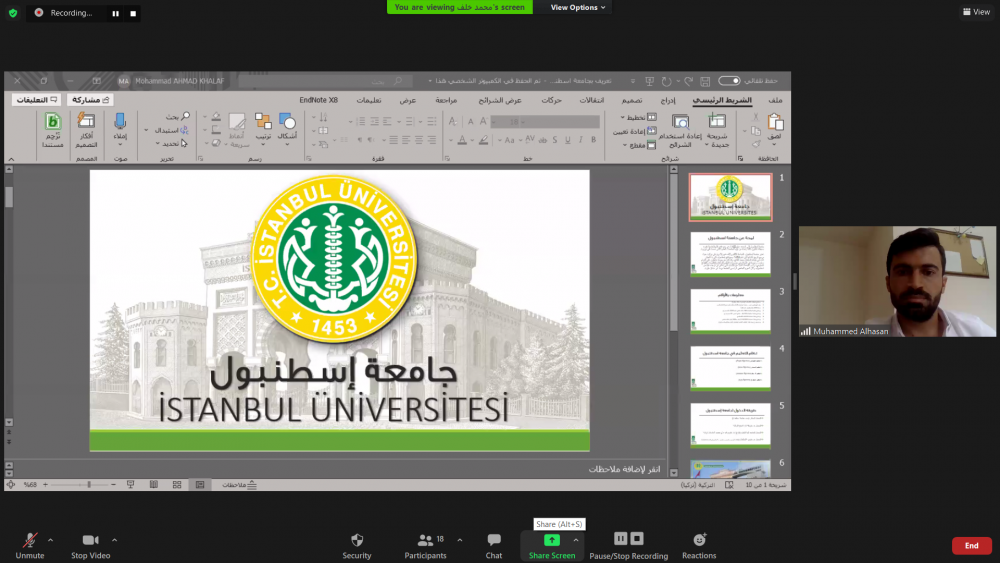Open the إدراج (Insert) ribbon tab
Viewport: 1000px width, 563px height.
pyautogui.click(x=668, y=100)
